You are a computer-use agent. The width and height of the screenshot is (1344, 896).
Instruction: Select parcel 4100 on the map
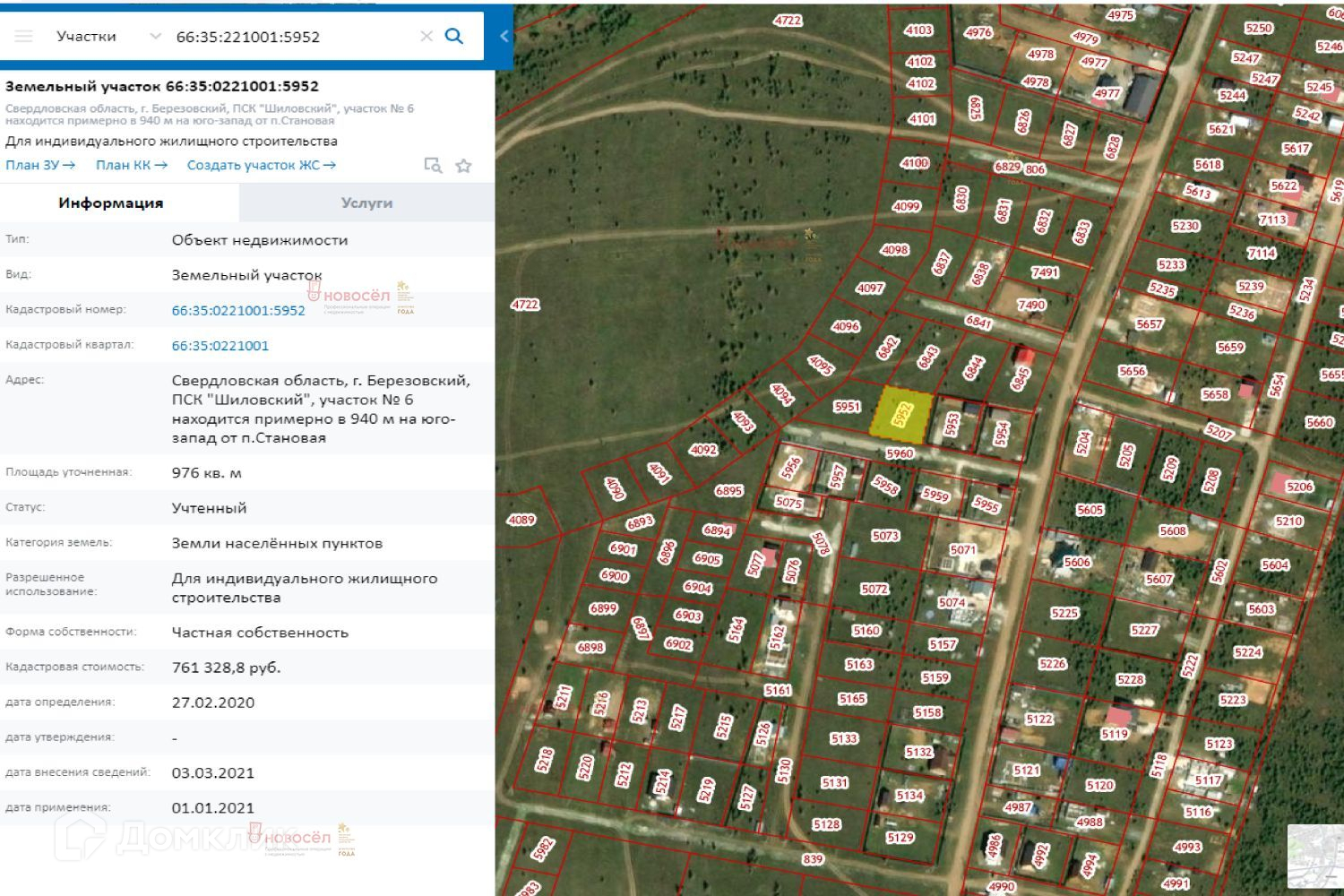tap(915, 163)
